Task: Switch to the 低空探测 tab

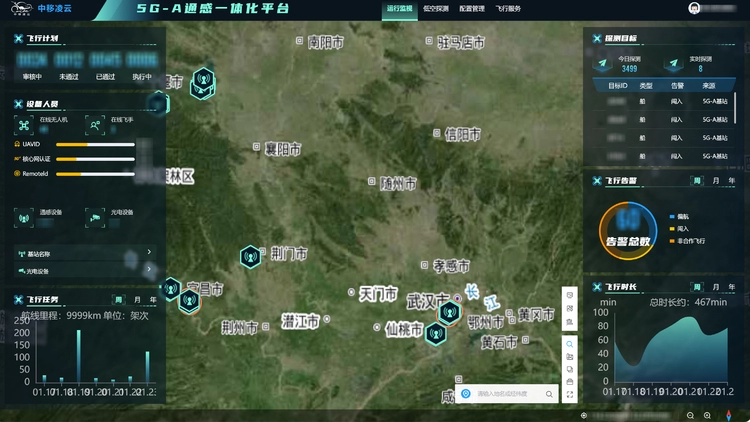Action: pos(435,8)
